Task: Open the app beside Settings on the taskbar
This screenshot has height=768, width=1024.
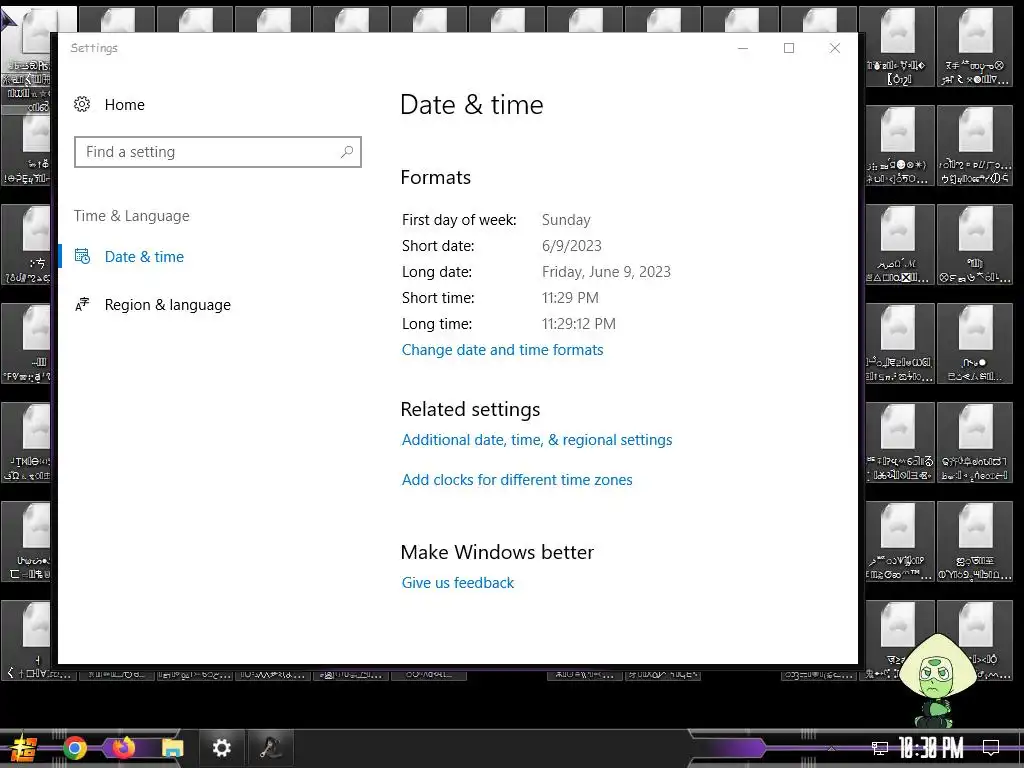Action: click(x=270, y=748)
